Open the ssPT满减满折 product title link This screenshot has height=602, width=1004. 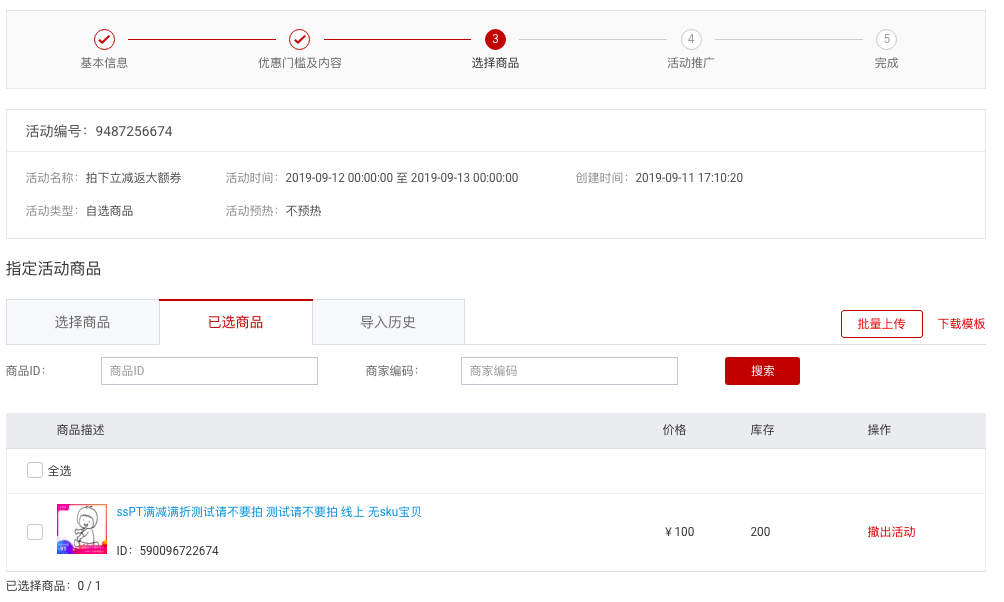click(x=269, y=512)
